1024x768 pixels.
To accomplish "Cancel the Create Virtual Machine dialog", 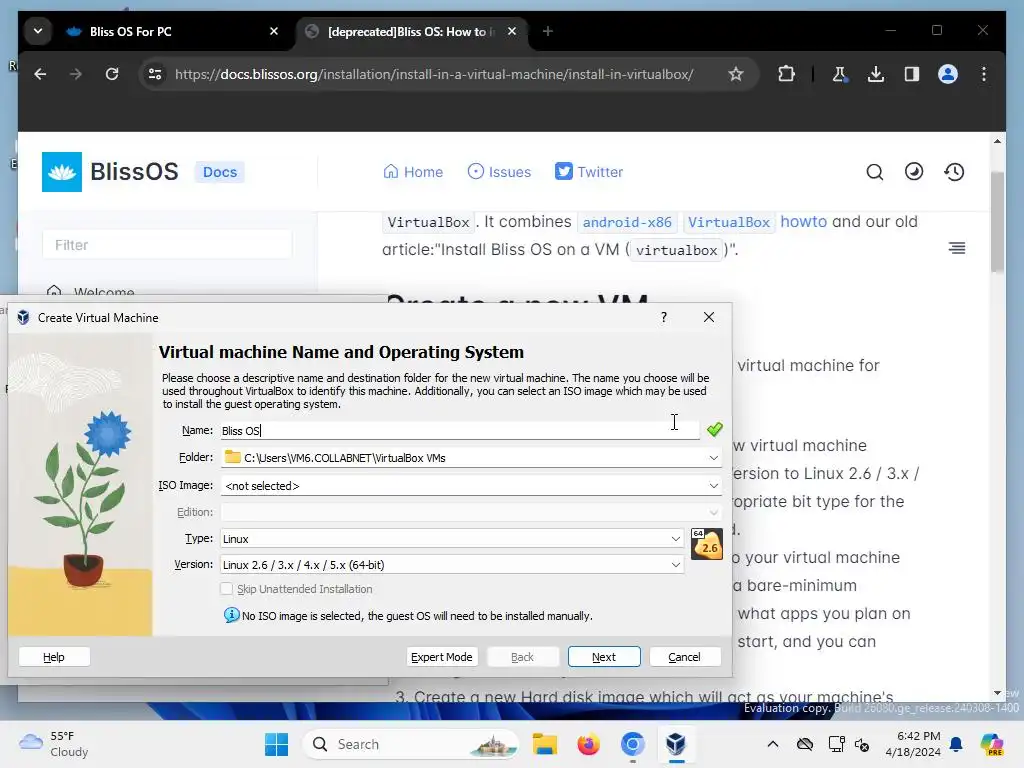I will click(x=684, y=657).
